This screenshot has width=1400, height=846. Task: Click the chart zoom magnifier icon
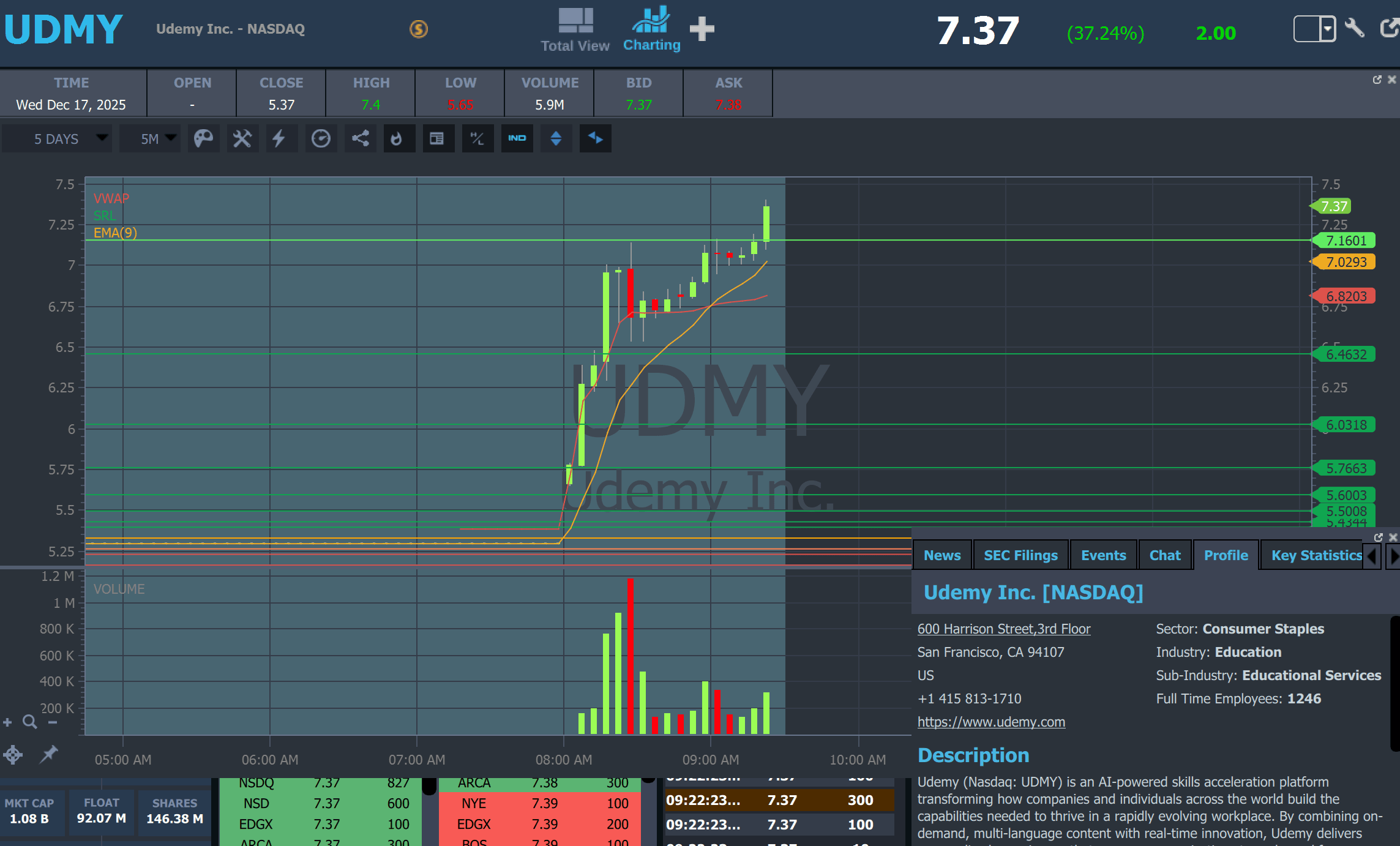[29, 722]
